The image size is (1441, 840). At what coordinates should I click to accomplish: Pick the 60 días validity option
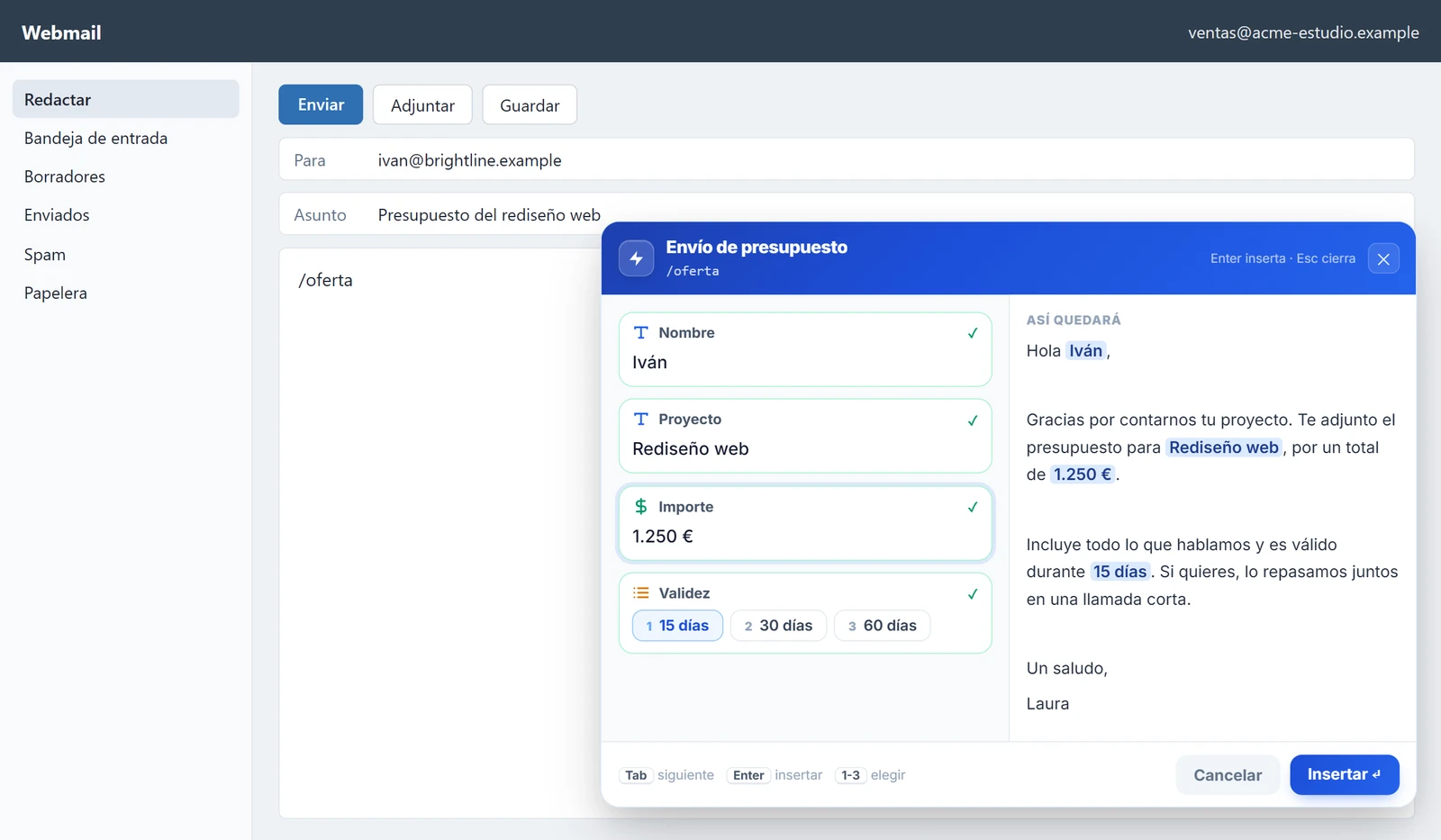tap(882, 626)
